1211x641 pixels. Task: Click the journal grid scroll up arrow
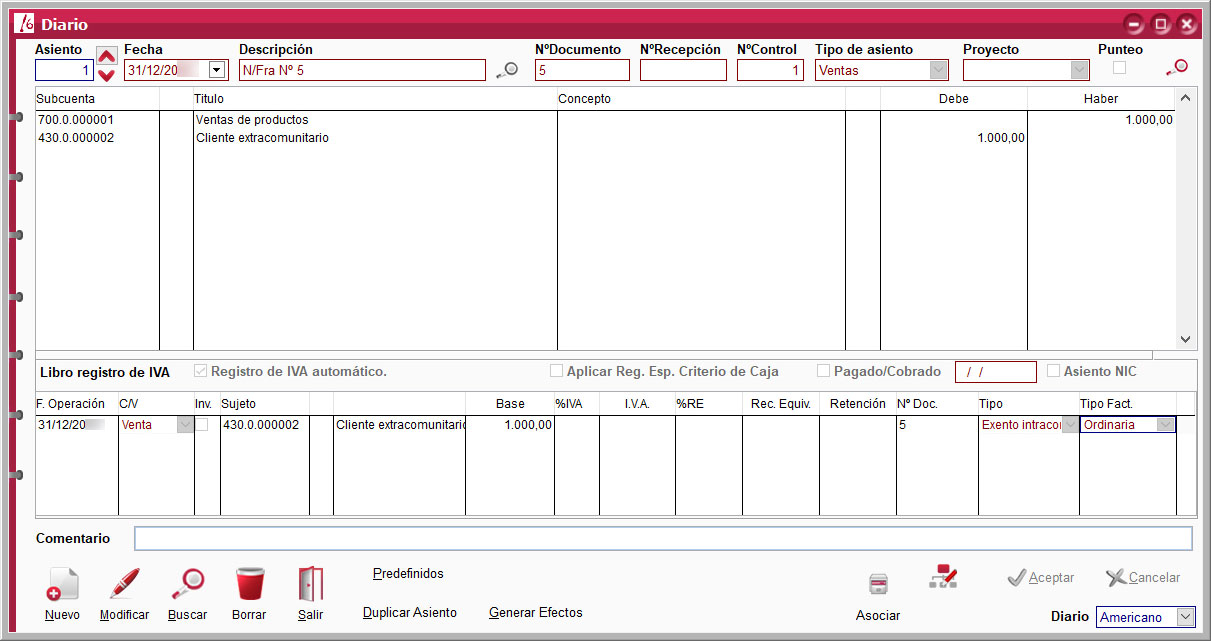pos(1185,98)
